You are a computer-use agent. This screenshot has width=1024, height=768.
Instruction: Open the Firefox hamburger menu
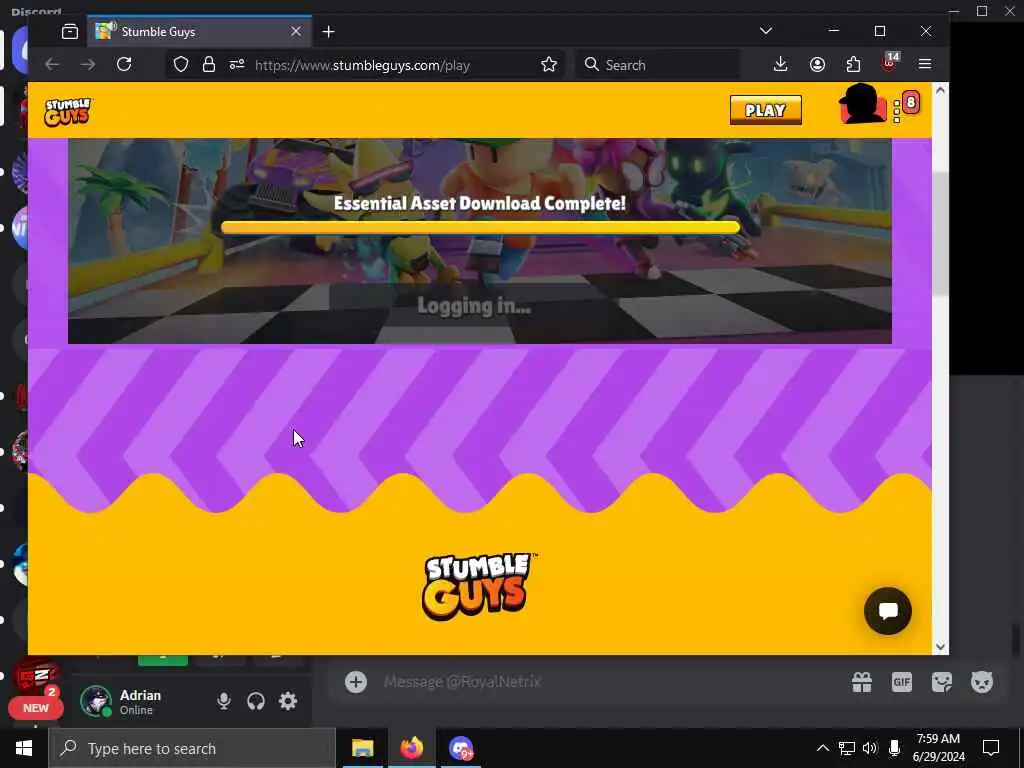pyautogui.click(x=925, y=65)
